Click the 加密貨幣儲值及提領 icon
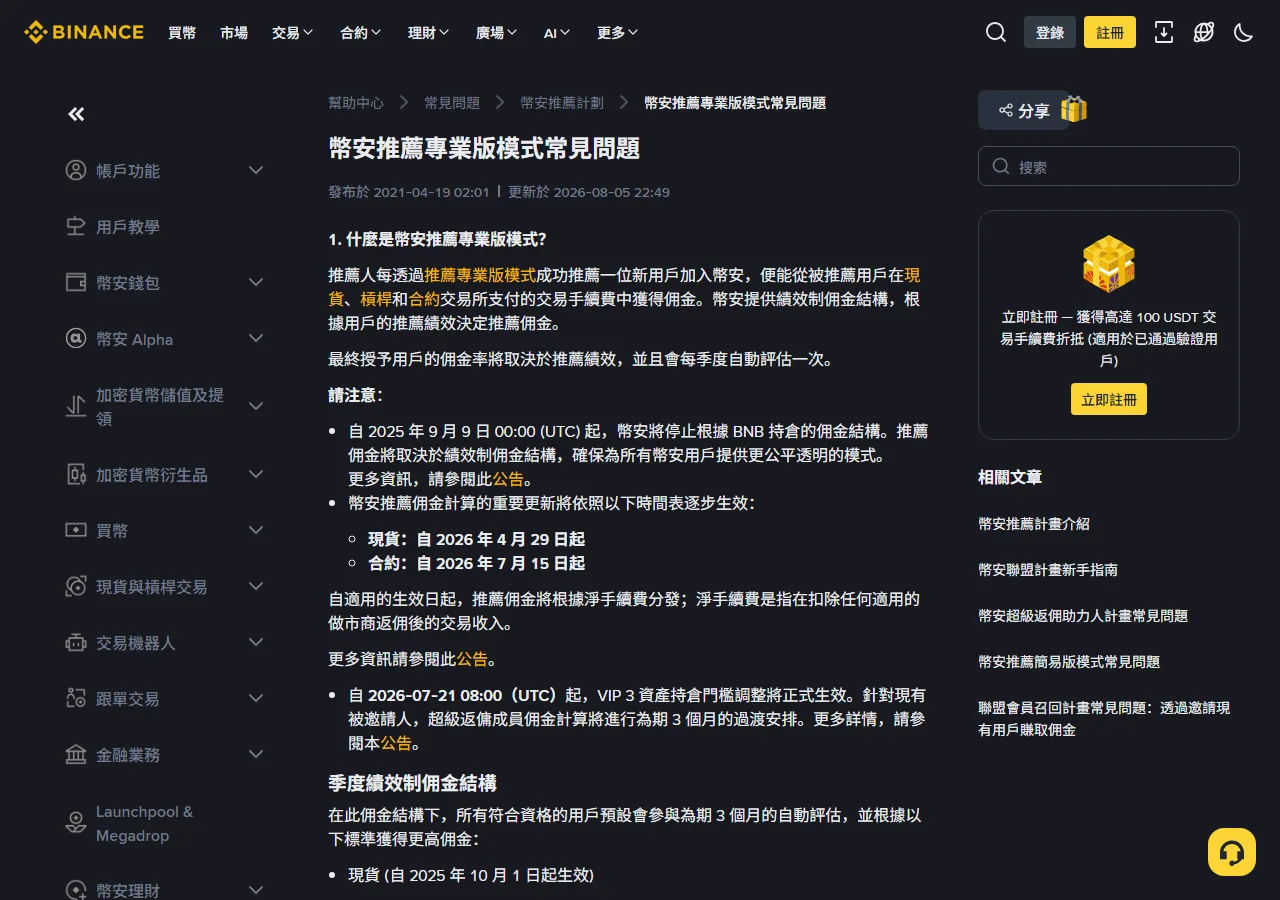The height and width of the screenshot is (900, 1280). click(x=76, y=406)
